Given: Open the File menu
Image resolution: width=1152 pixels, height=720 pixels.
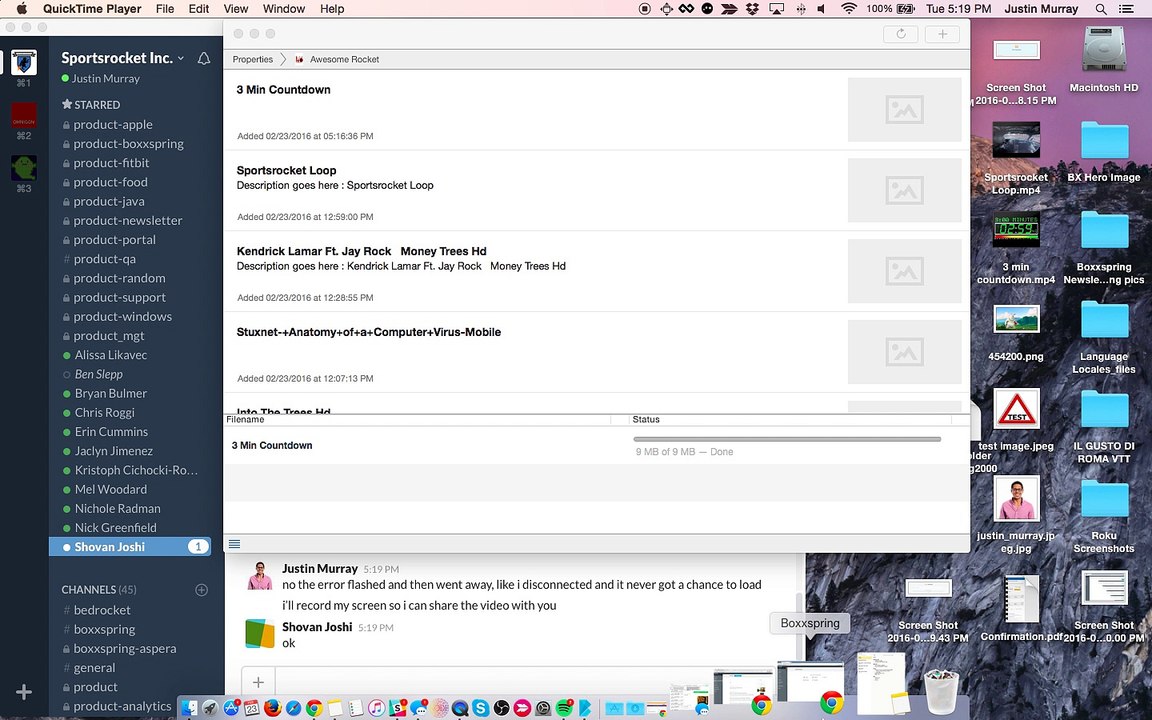Looking at the screenshot, I should 165,9.
